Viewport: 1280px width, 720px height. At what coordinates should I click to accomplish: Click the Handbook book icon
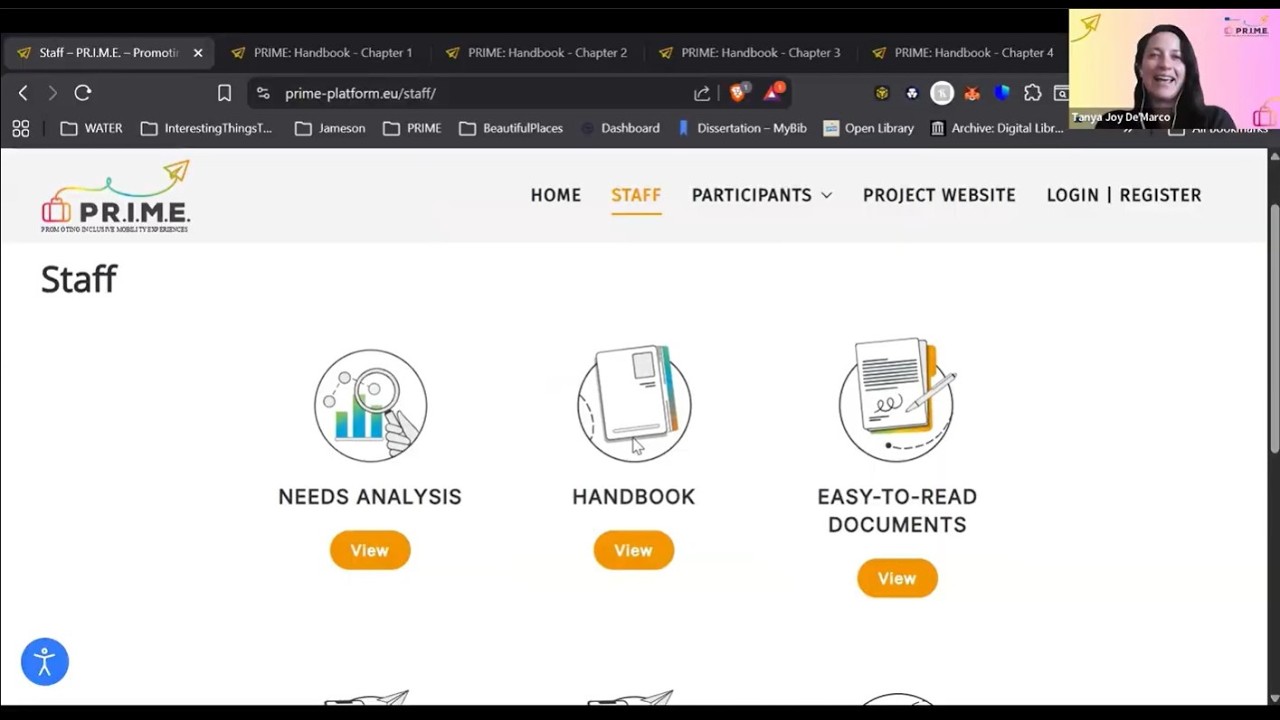pos(634,402)
